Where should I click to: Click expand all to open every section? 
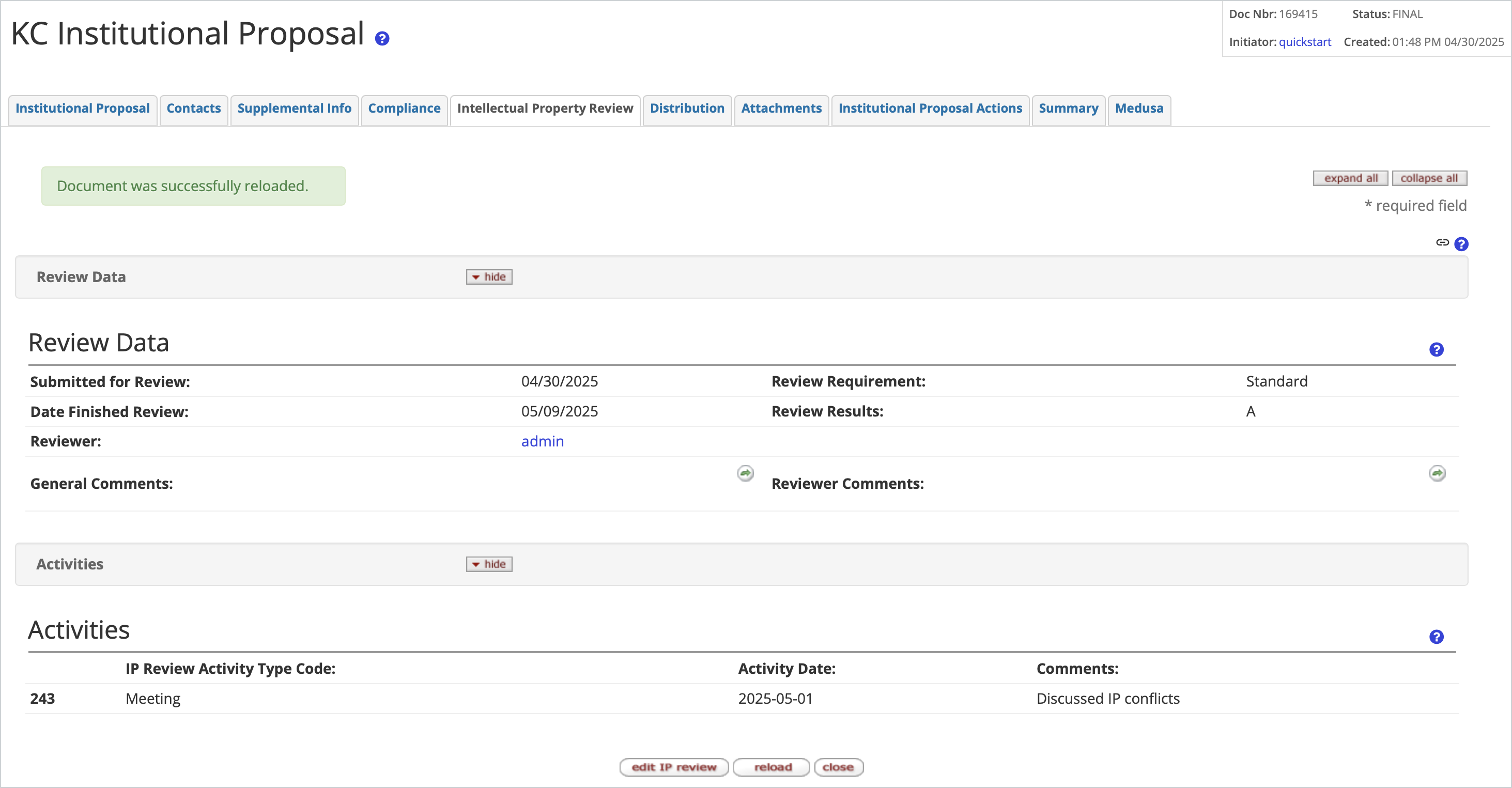coord(1350,178)
